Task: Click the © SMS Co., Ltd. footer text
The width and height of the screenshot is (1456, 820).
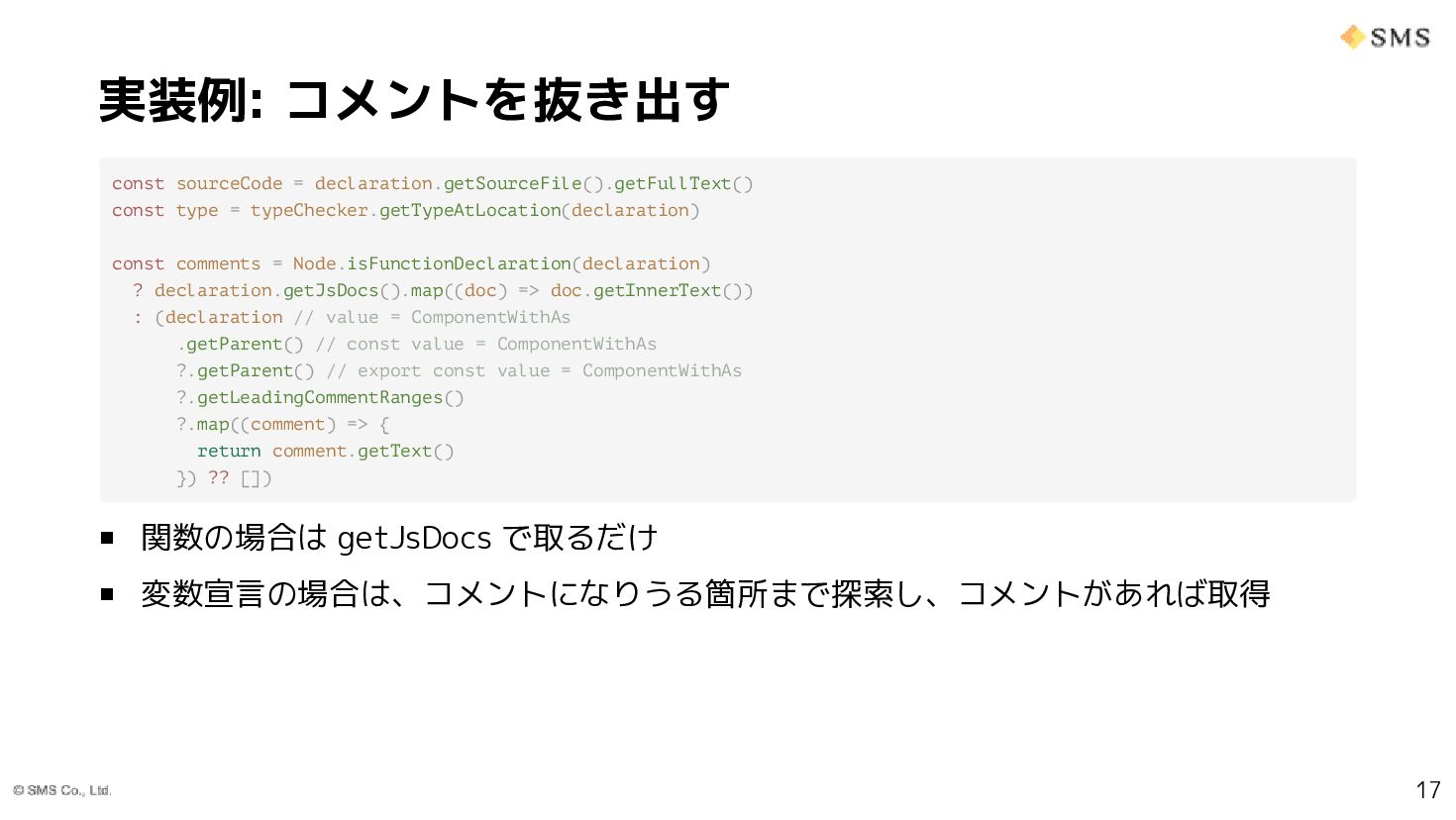Action: click(x=62, y=790)
